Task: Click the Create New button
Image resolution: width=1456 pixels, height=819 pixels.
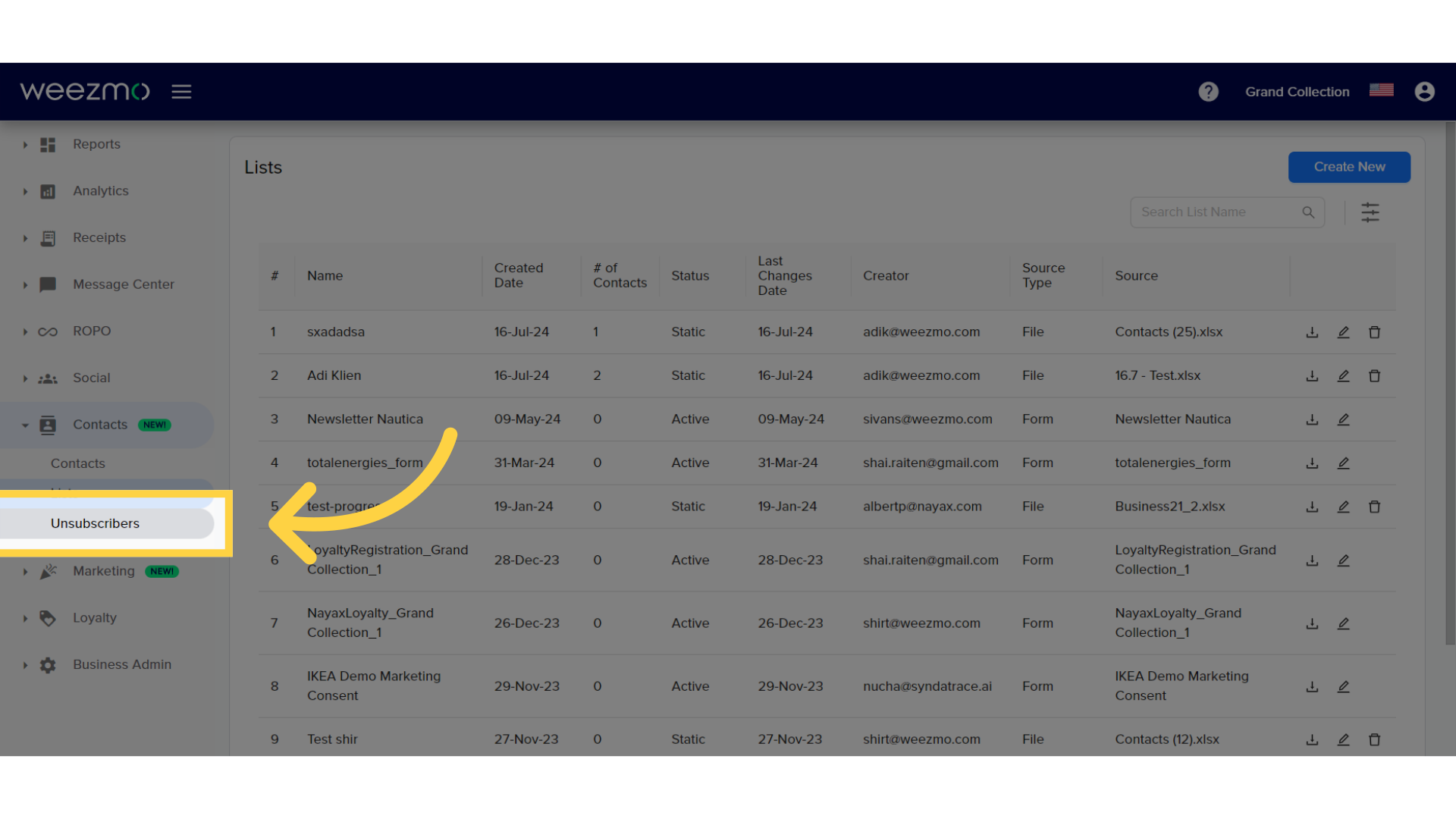Action: [1349, 167]
